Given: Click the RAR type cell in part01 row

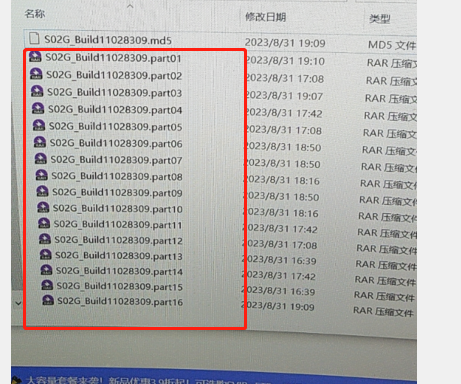Looking at the screenshot, I should point(392,63).
